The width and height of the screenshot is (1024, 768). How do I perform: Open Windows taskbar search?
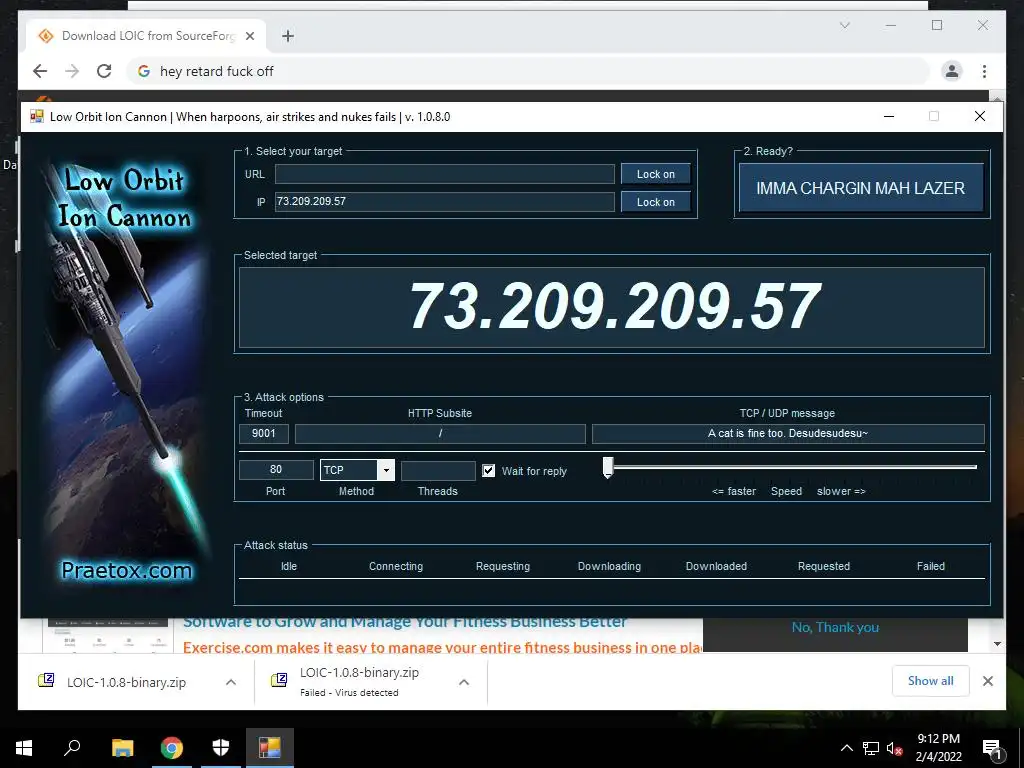point(72,748)
